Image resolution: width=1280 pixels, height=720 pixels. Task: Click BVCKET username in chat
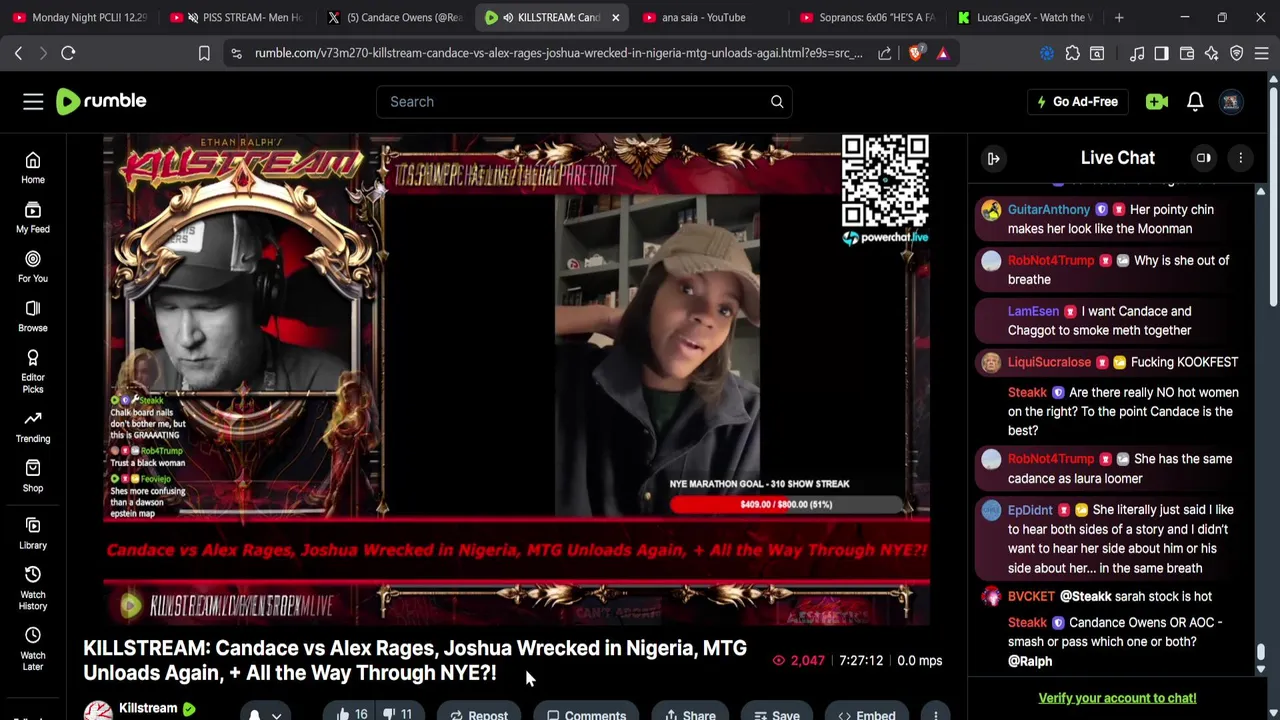1031,596
